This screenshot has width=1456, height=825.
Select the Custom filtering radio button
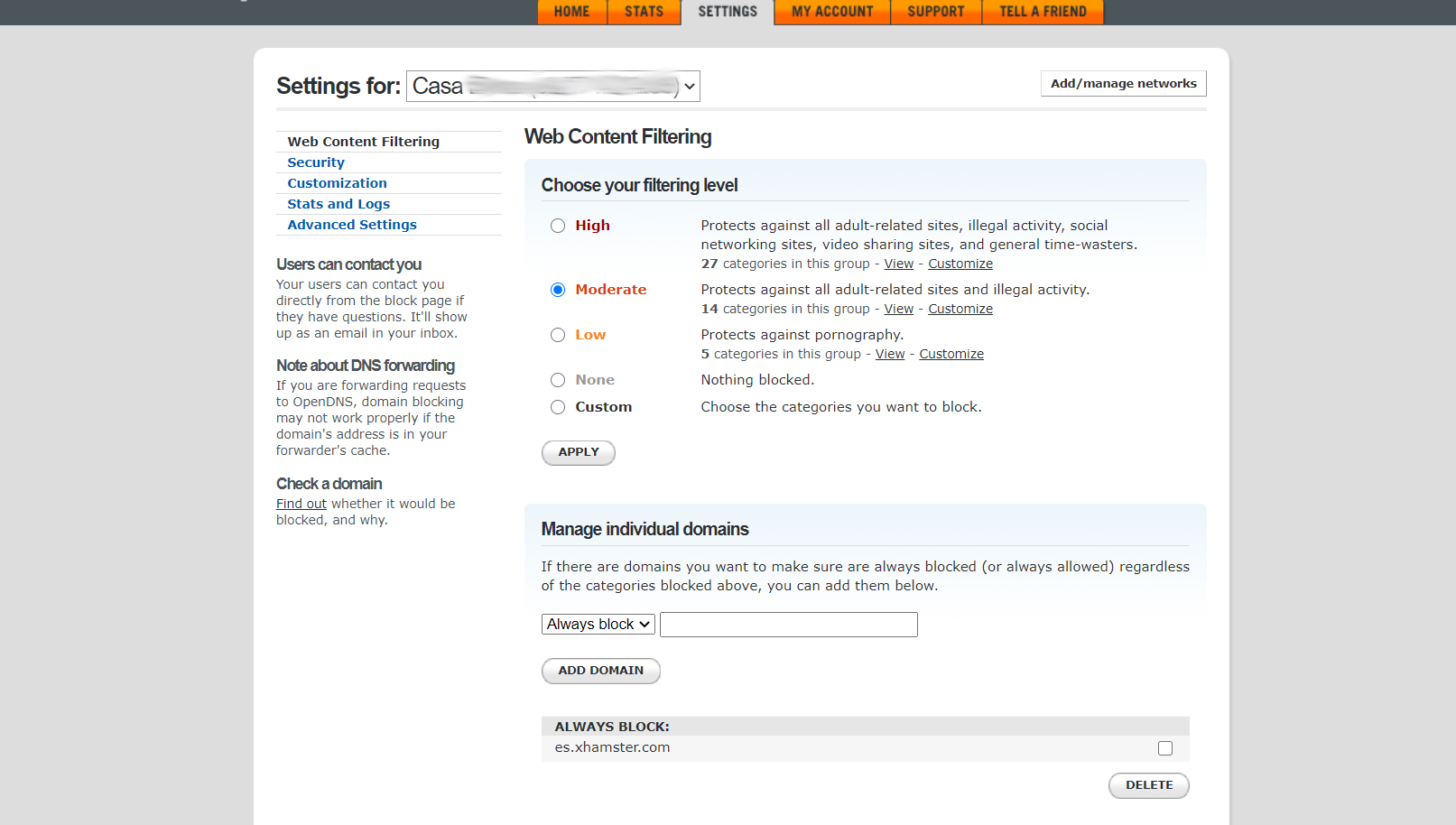pyautogui.click(x=558, y=407)
